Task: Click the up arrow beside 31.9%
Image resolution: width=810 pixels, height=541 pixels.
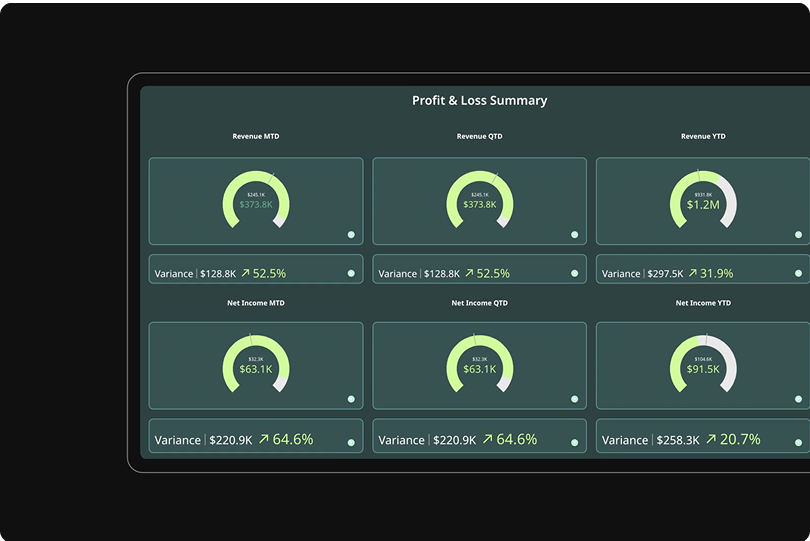Action: (x=693, y=272)
